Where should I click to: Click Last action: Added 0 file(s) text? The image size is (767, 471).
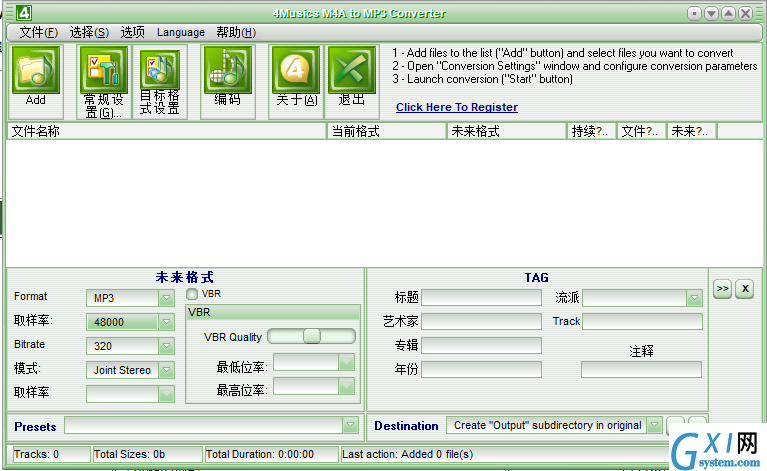click(x=407, y=454)
